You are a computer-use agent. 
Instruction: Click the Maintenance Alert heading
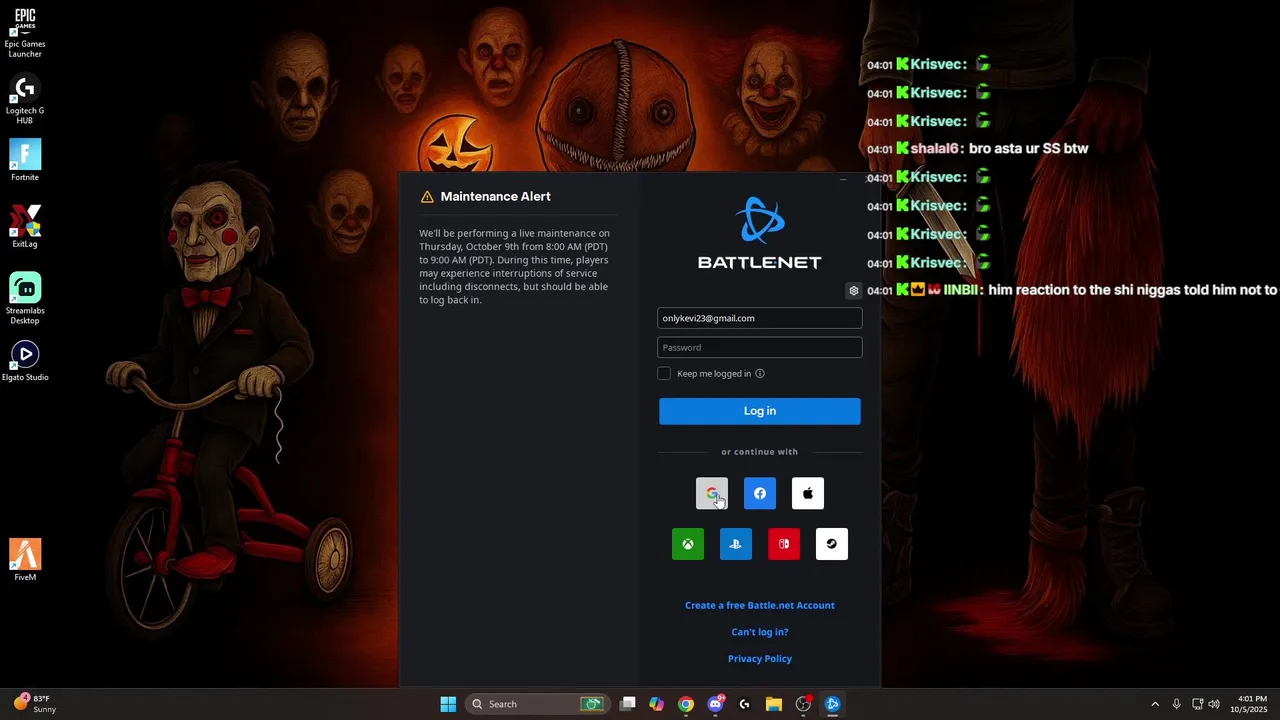pos(495,197)
